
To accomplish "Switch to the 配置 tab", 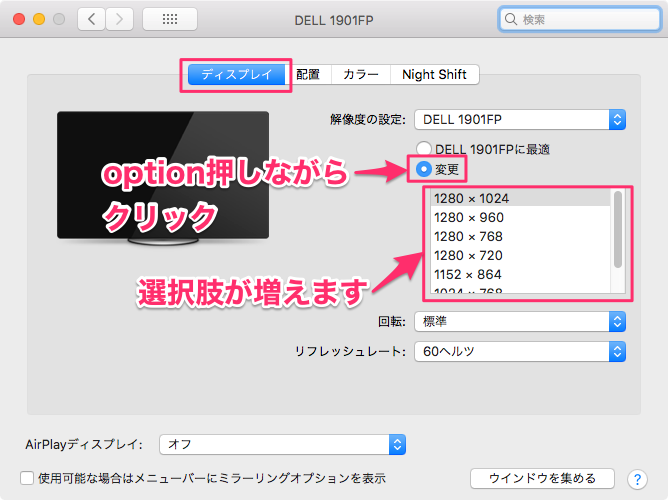I will (x=308, y=75).
